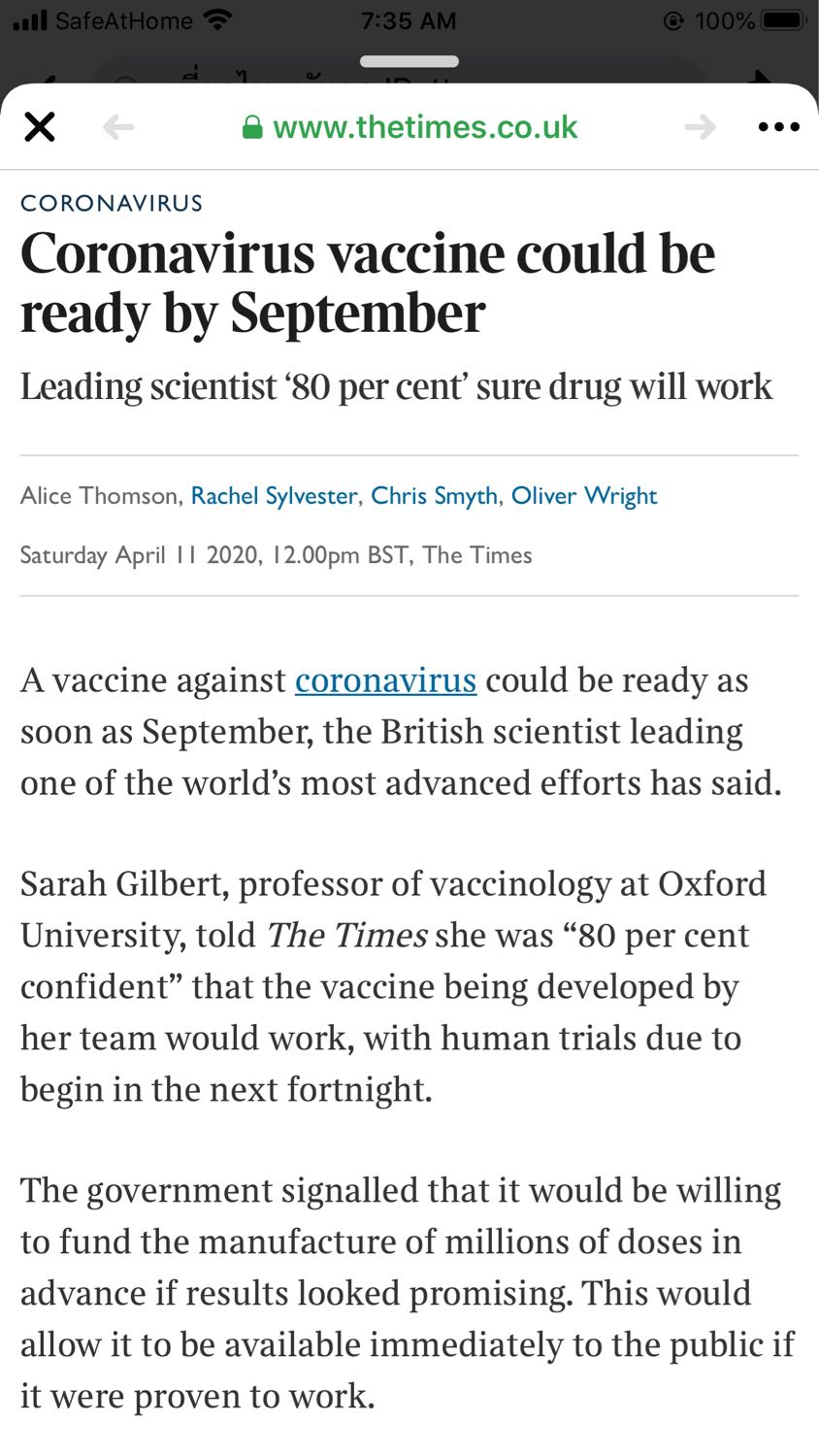Tap the 7:35 AM clock

408,20
